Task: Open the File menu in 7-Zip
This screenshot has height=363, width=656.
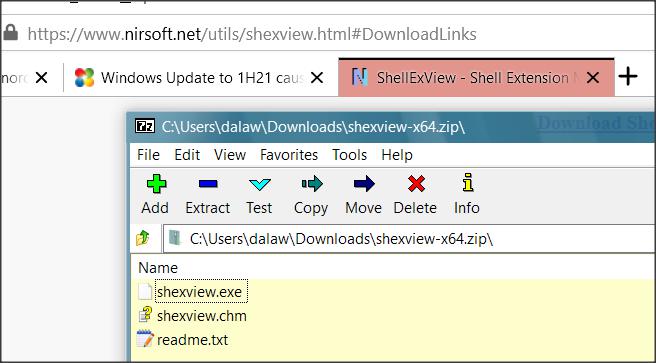Action: (x=148, y=155)
